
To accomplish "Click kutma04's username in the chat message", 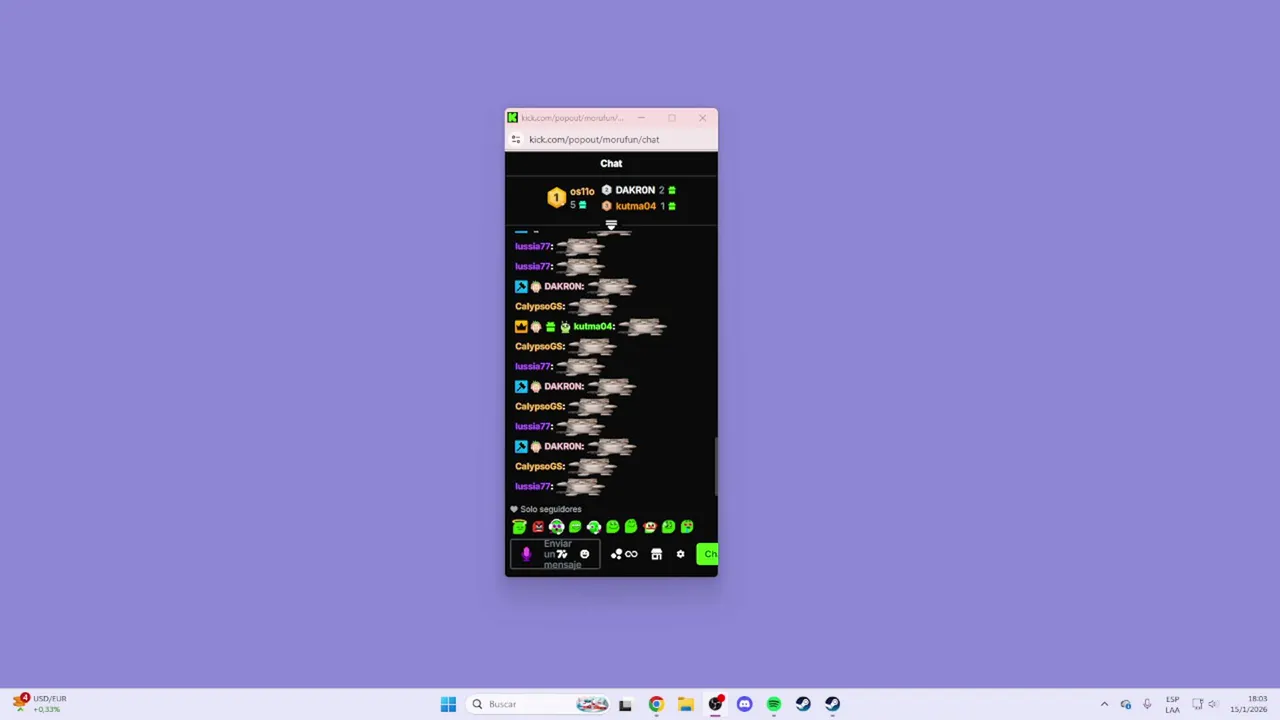I will click(x=593, y=326).
